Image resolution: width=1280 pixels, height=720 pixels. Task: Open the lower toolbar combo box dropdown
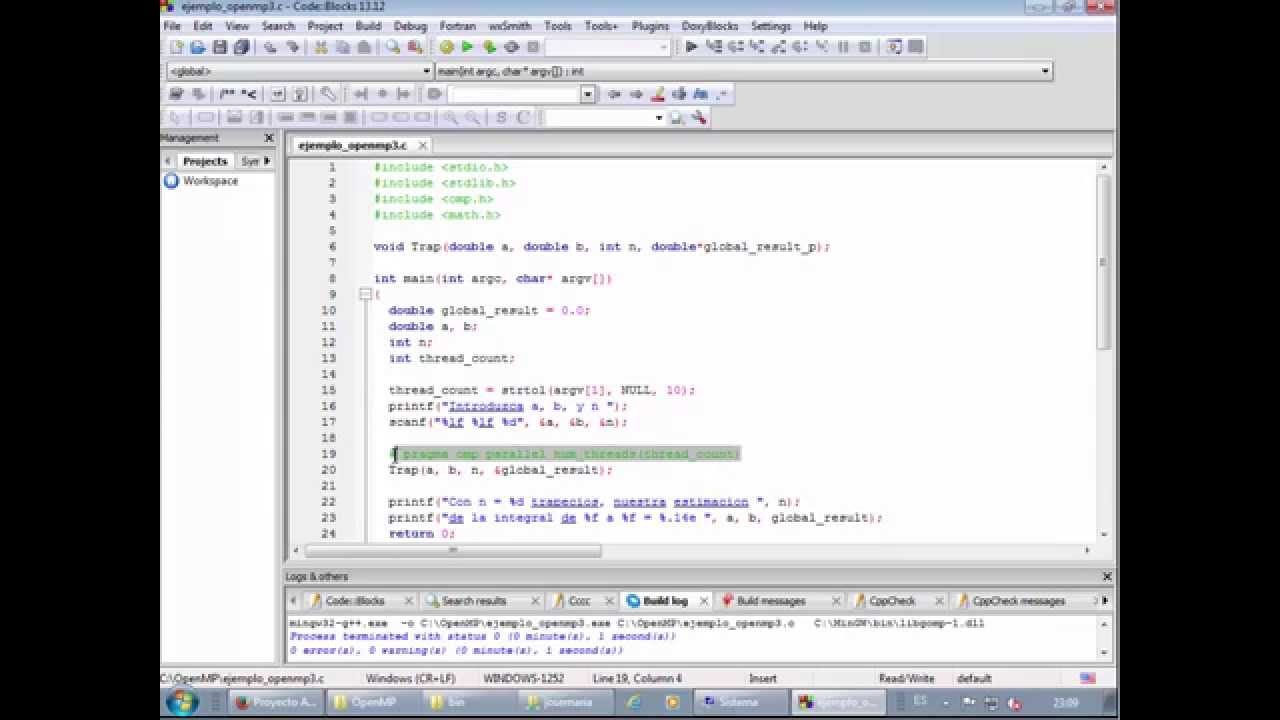pos(658,118)
